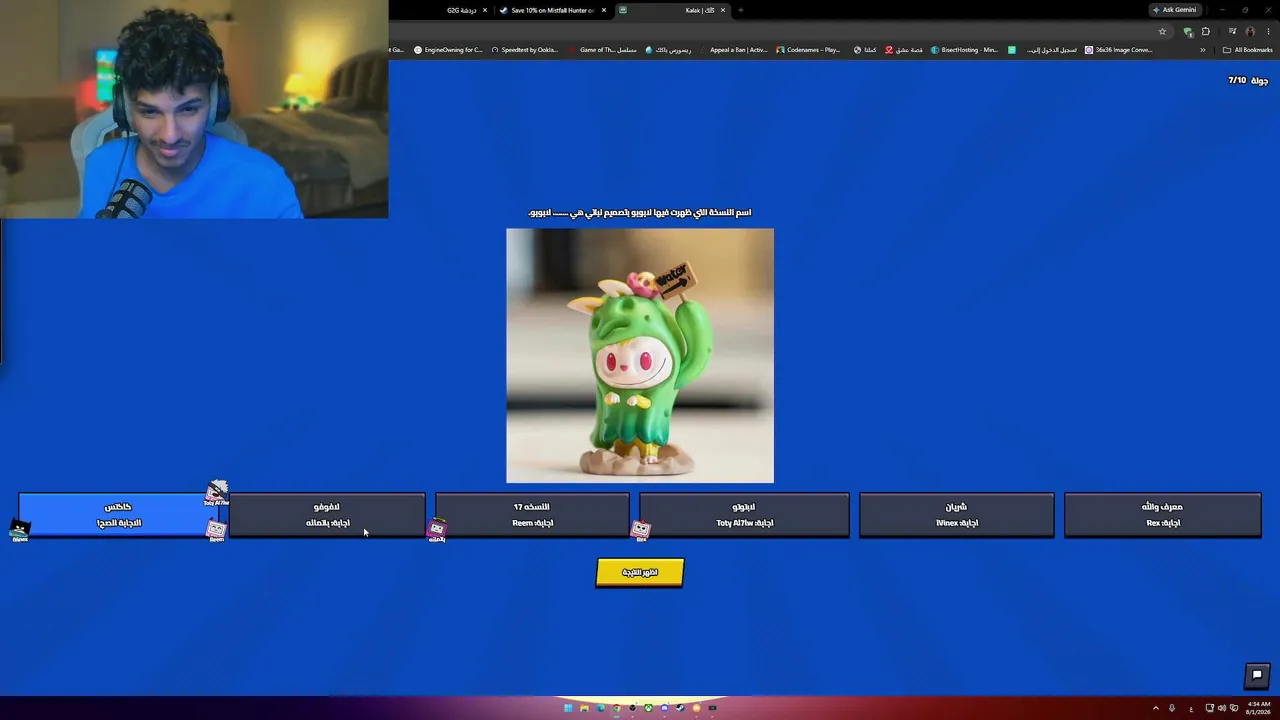Open the volume control tray icon

[x=1221, y=708]
